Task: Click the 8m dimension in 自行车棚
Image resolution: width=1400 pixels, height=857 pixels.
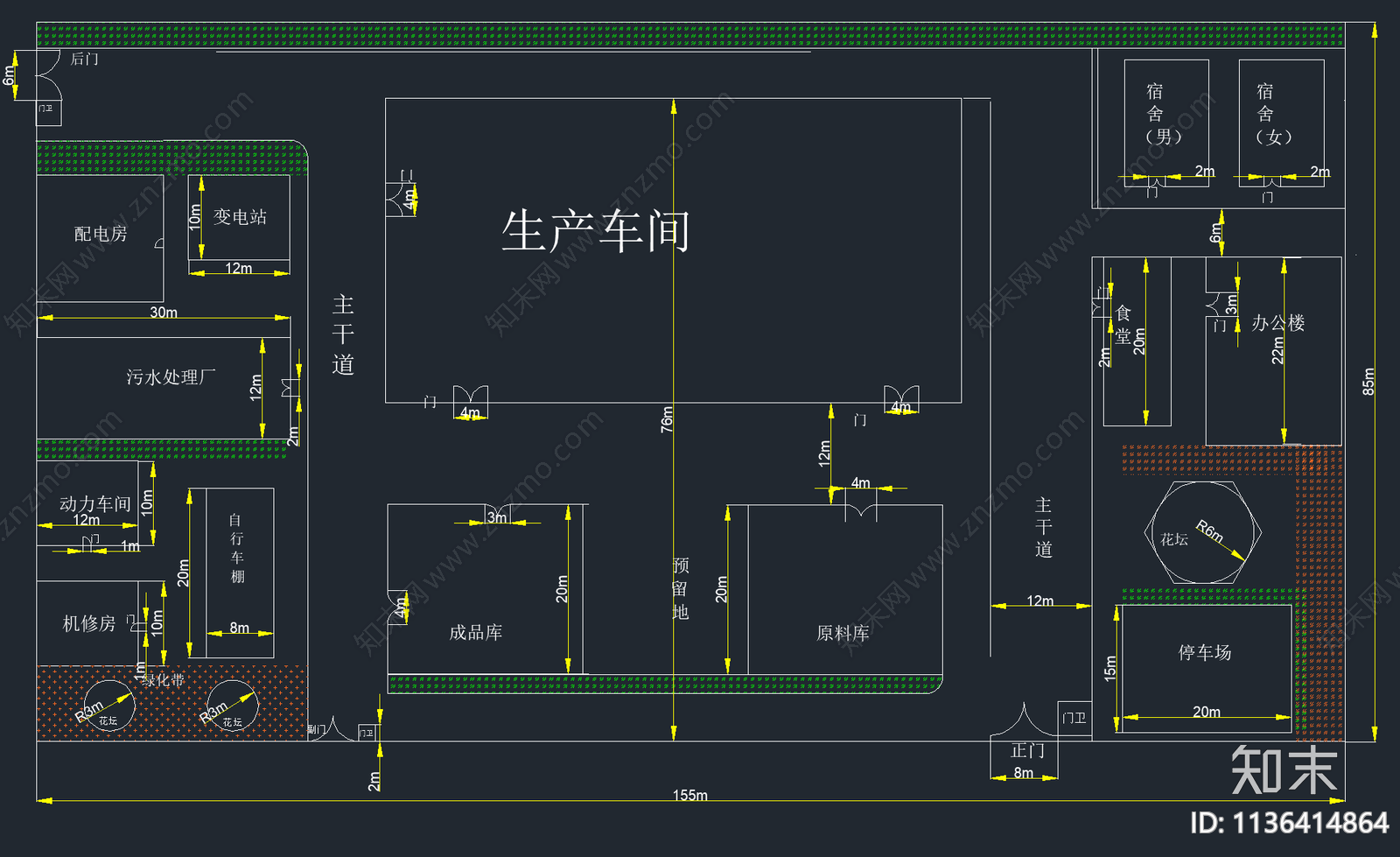Action: tap(240, 628)
